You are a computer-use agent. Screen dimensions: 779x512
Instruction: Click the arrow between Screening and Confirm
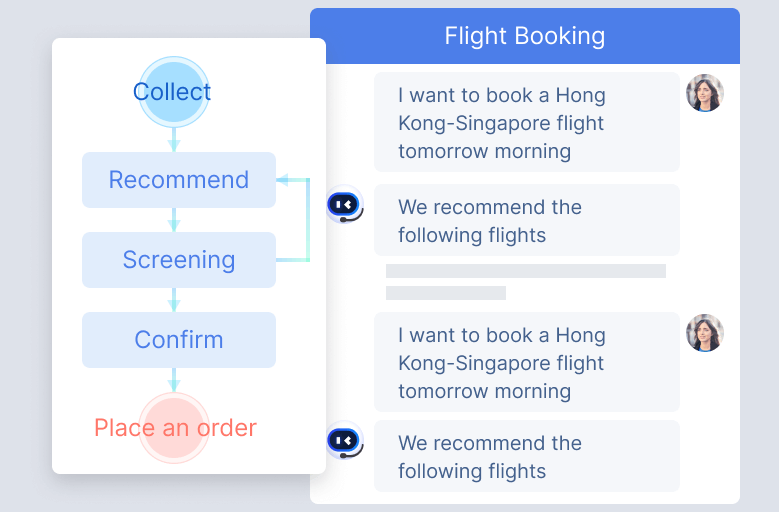(x=174, y=299)
